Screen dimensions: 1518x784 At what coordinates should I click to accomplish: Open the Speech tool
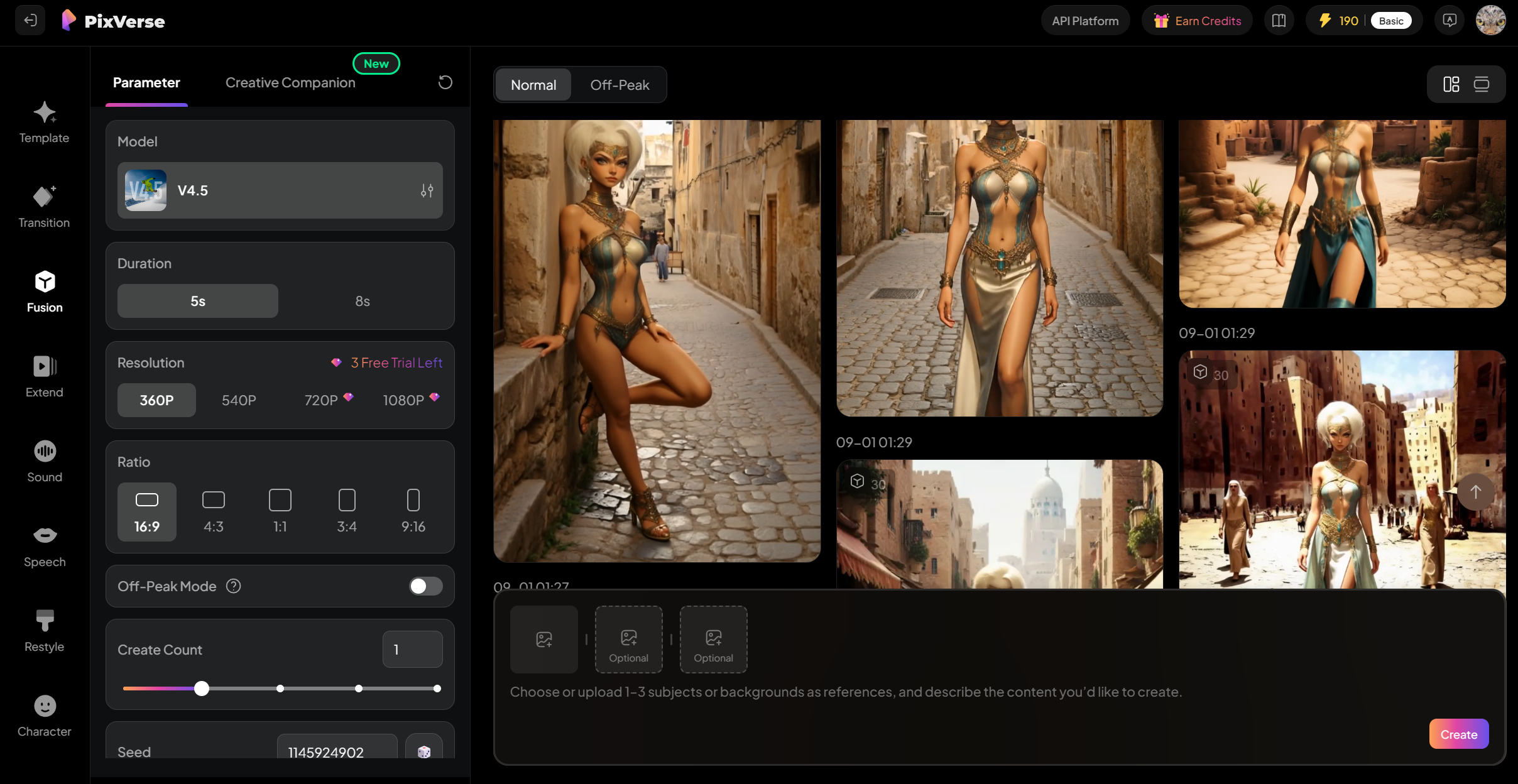(x=44, y=547)
